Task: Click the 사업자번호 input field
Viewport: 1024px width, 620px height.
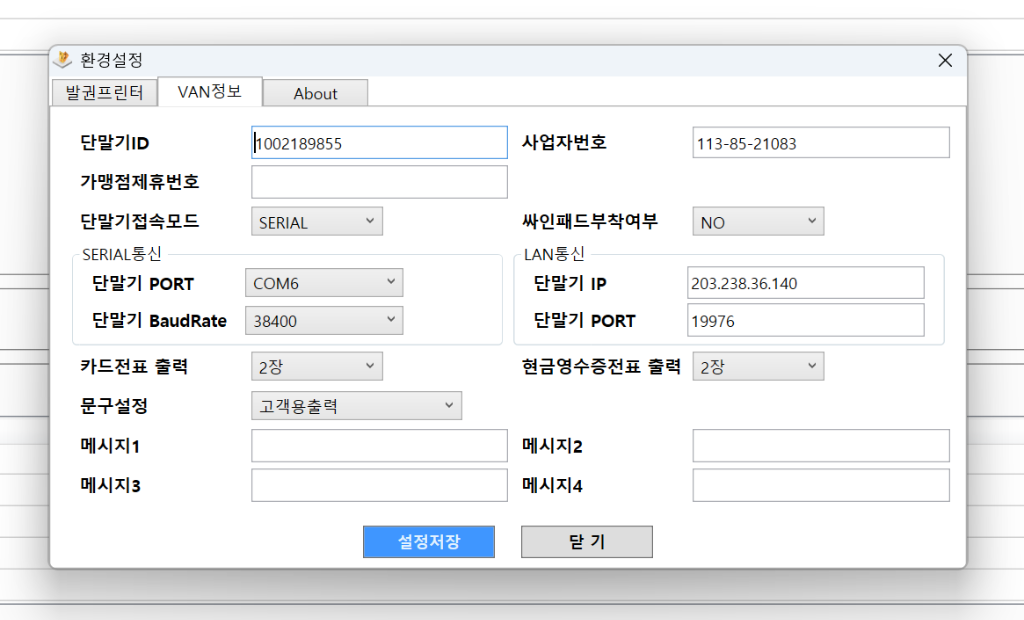Action: (820, 142)
